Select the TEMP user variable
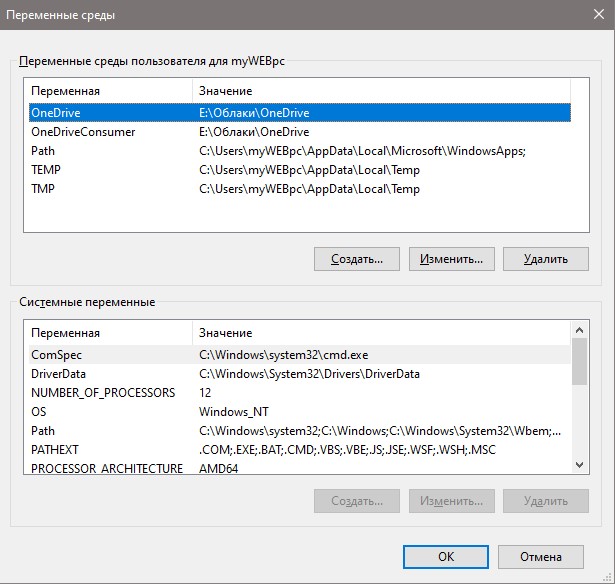This screenshot has width=615, height=584. point(300,170)
